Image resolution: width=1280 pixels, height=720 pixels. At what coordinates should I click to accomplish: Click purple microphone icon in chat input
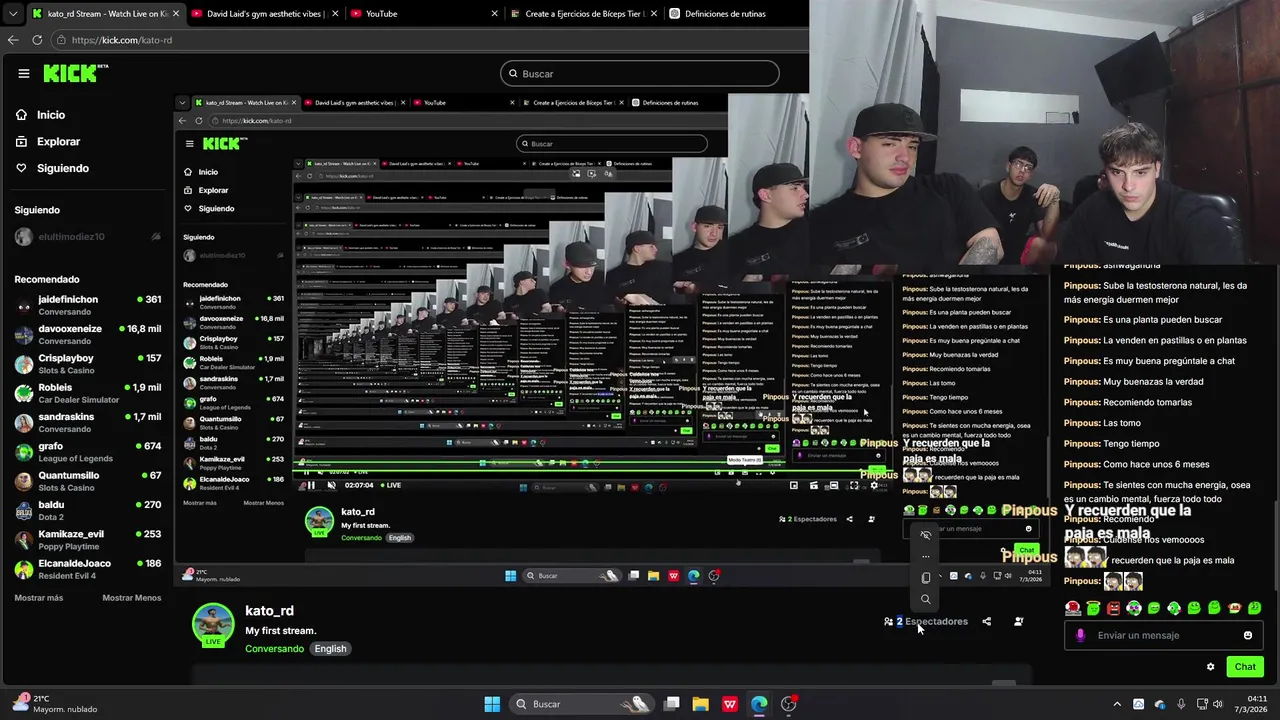1080,635
